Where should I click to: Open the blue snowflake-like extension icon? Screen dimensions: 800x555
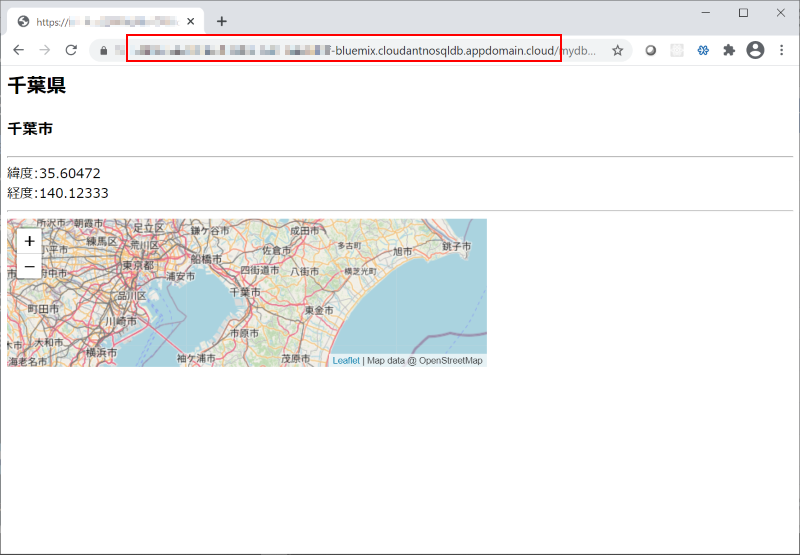click(x=703, y=51)
